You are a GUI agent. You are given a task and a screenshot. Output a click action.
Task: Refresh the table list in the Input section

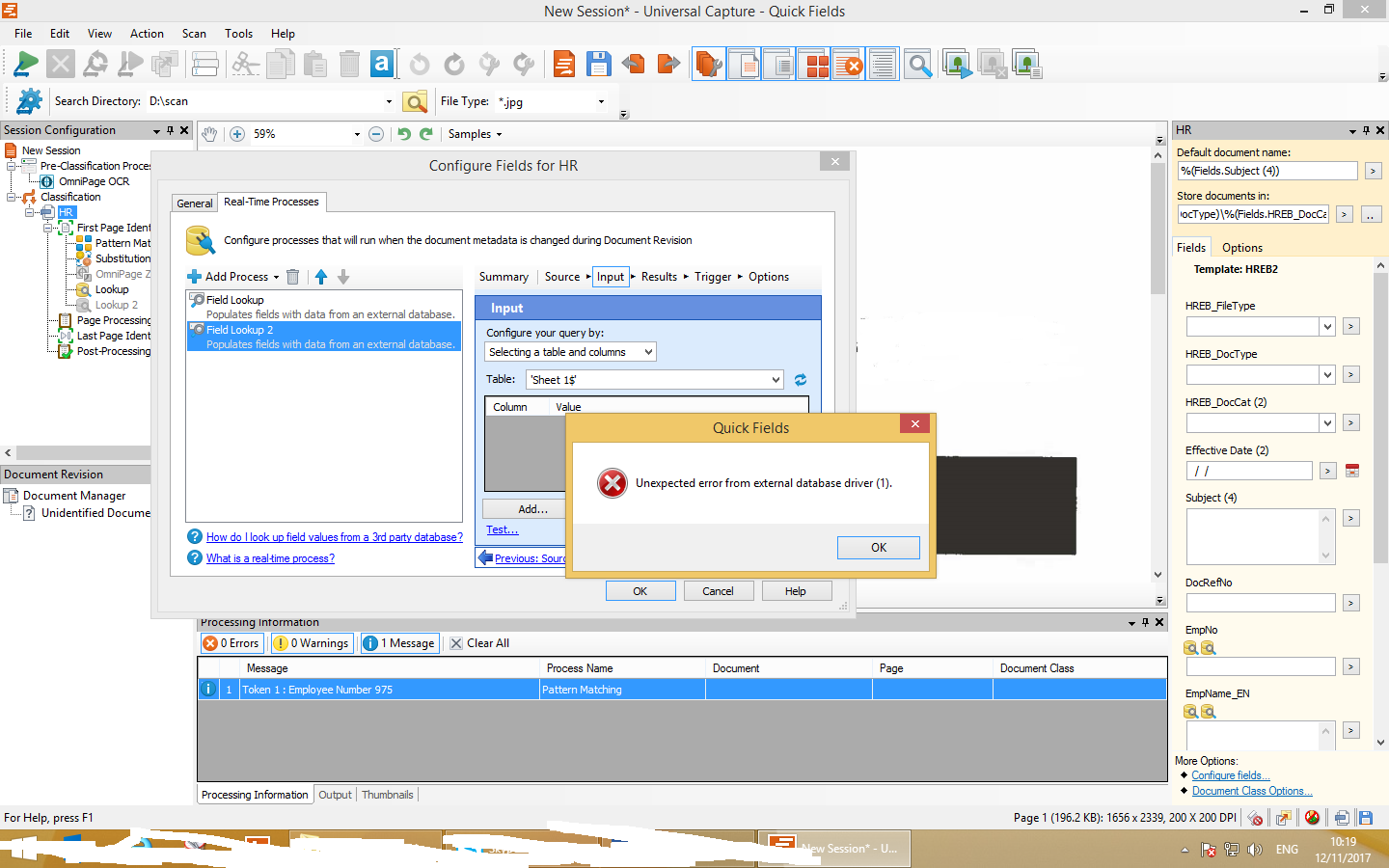click(x=801, y=380)
